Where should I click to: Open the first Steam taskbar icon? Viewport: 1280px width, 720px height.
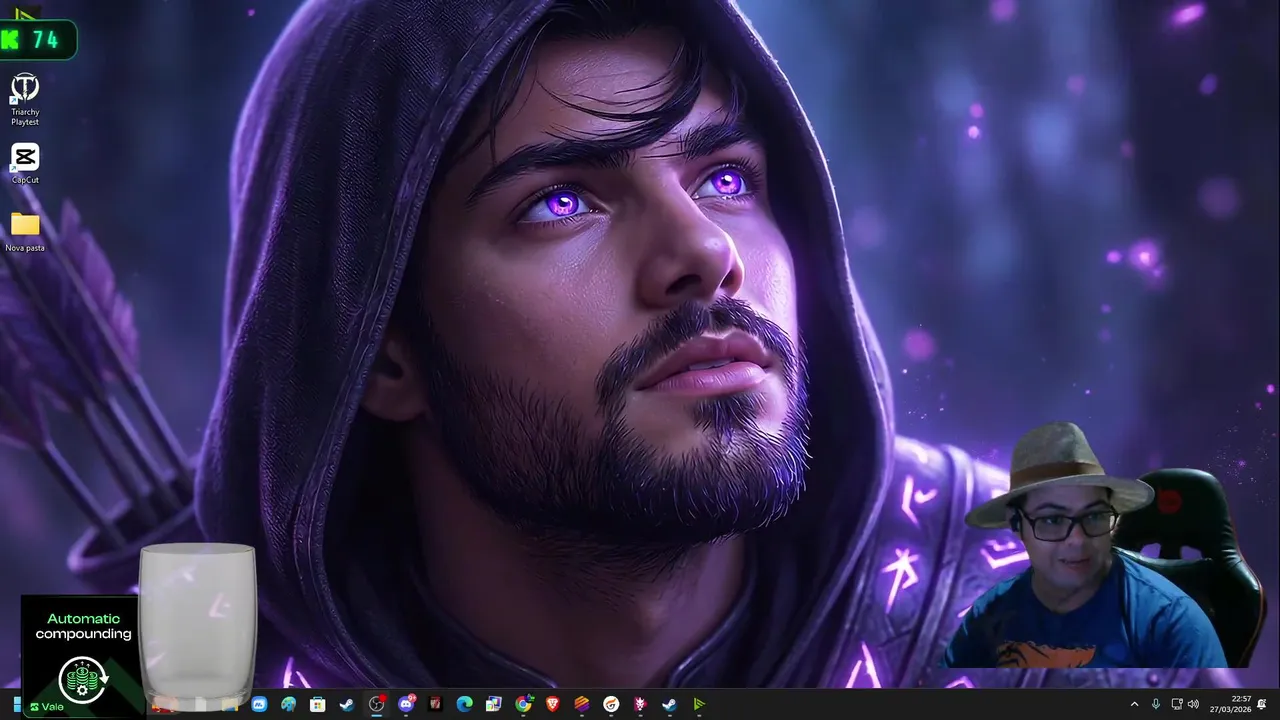[346, 704]
